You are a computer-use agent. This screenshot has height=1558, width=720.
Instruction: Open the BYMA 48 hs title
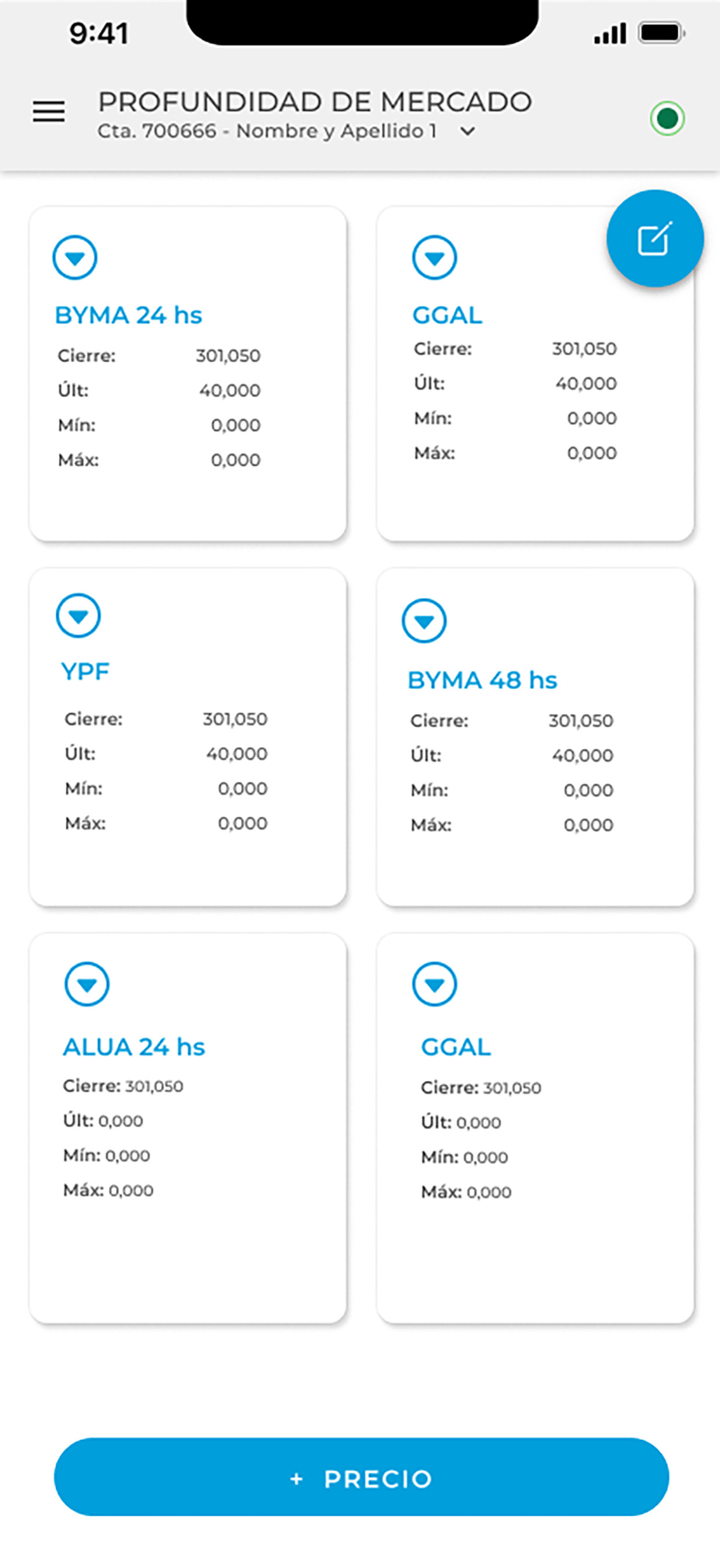click(482, 681)
